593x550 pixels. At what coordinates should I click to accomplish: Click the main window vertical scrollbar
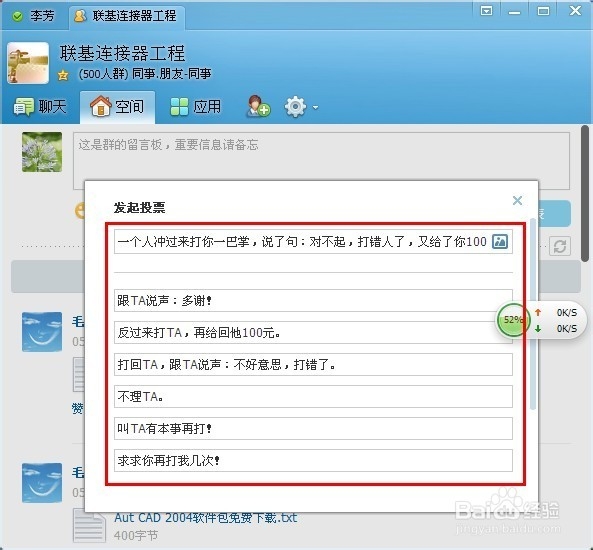tap(585, 194)
